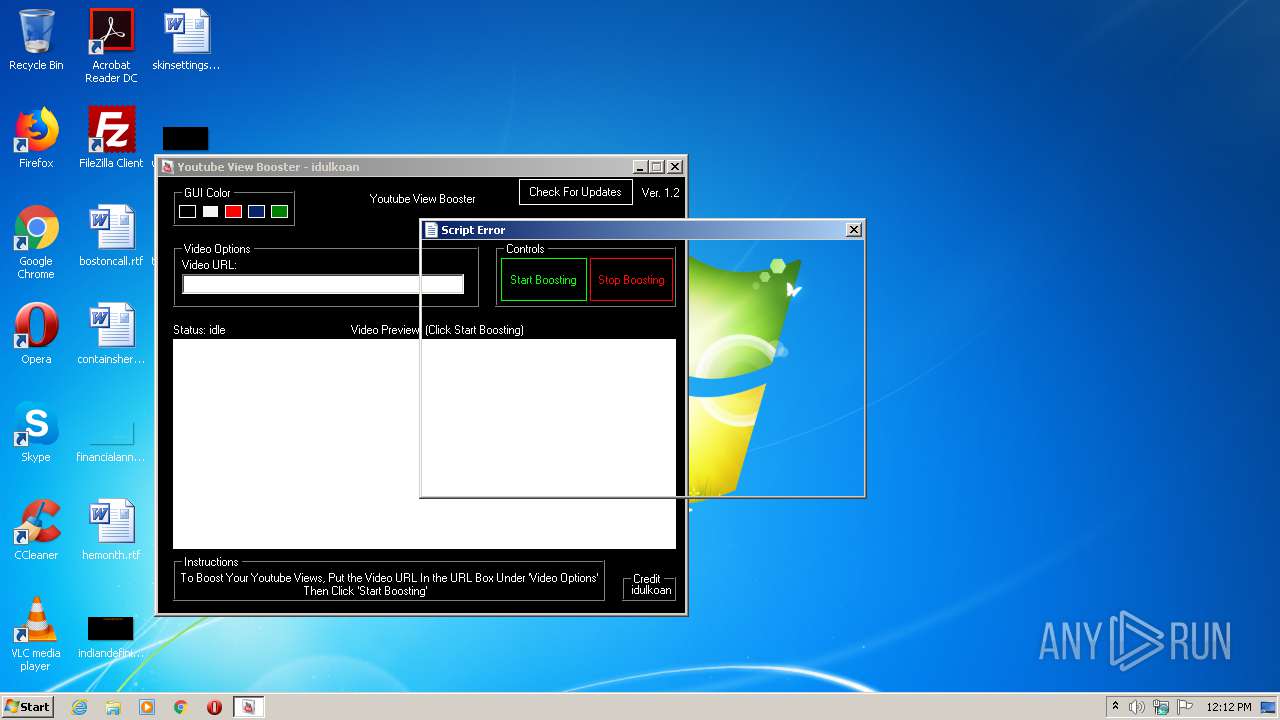Open Opera from the taskbar
This screenshot has width=1280, height=720.
click(x=214, y=707)
